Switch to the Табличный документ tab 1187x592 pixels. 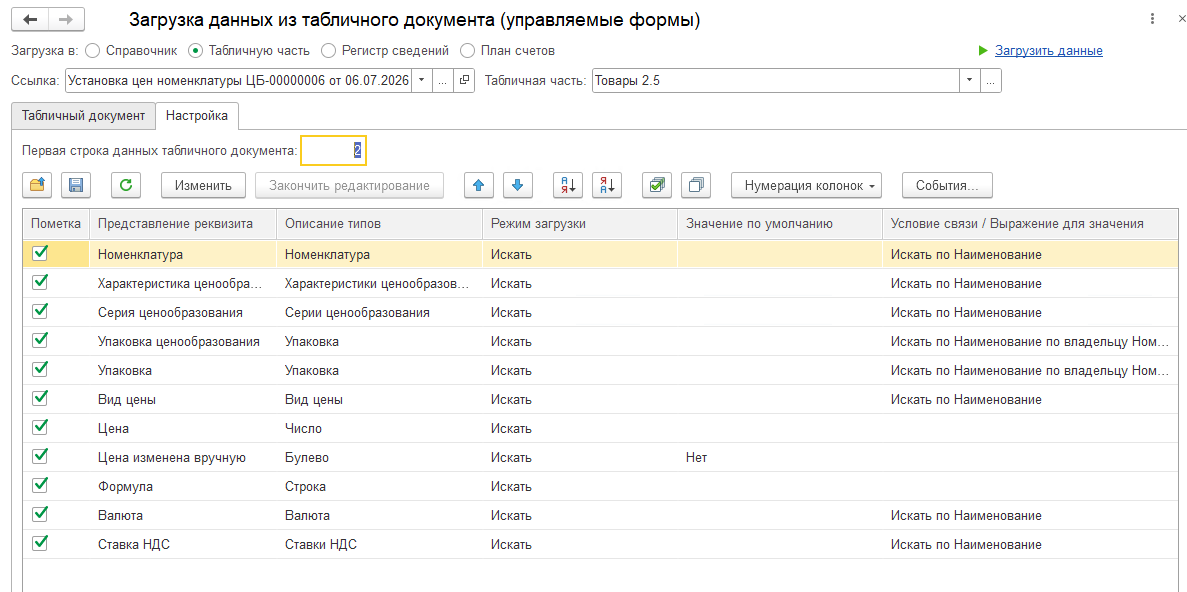[83, 116]
